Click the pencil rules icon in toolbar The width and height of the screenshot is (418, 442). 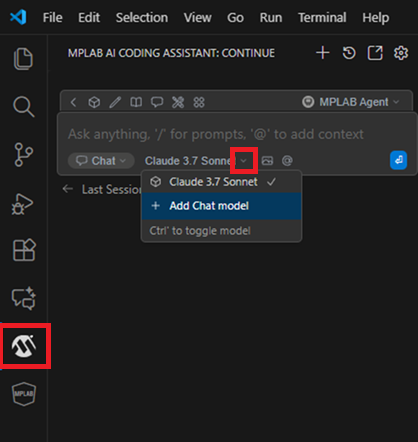115,102
